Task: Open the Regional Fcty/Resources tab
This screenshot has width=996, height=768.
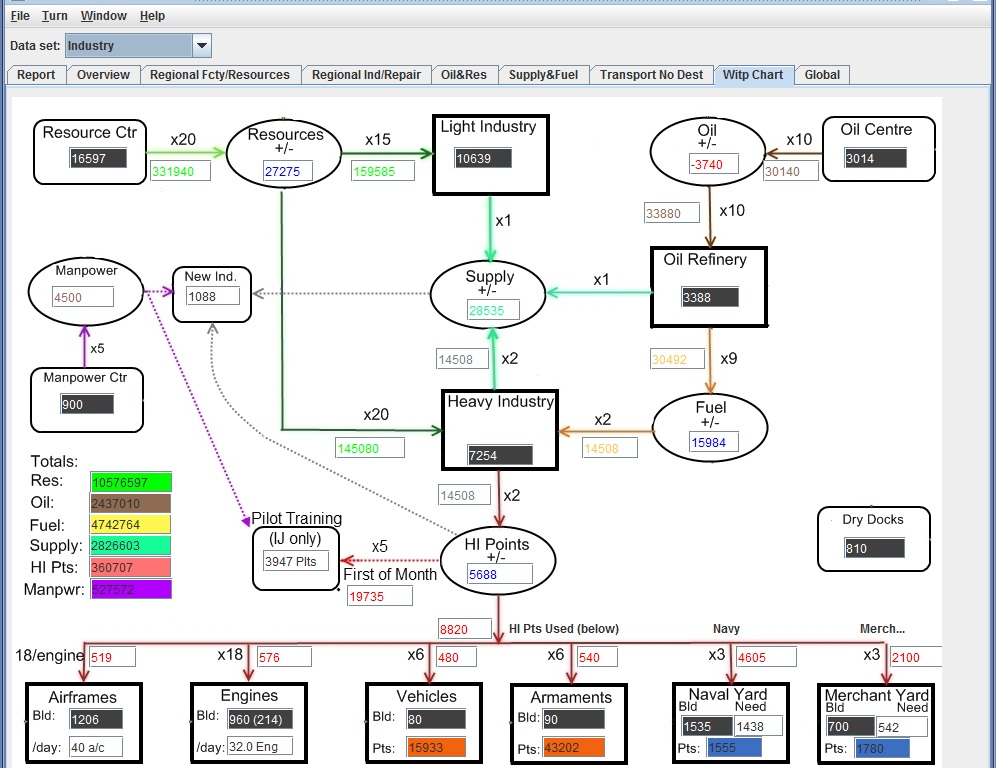Action: tap(220, 75)
